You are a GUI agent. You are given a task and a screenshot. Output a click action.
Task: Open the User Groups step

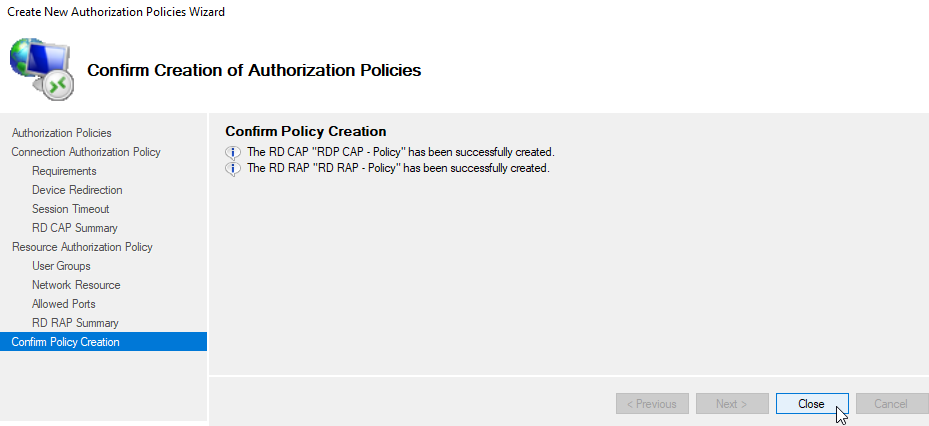pyautogui.click(x=61, y=266)
